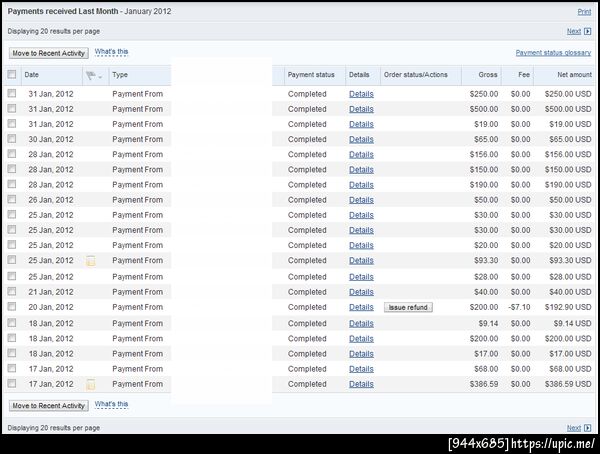Click the Issue refund button
This screenshot has height=454, width=600.
click(408, 307)
